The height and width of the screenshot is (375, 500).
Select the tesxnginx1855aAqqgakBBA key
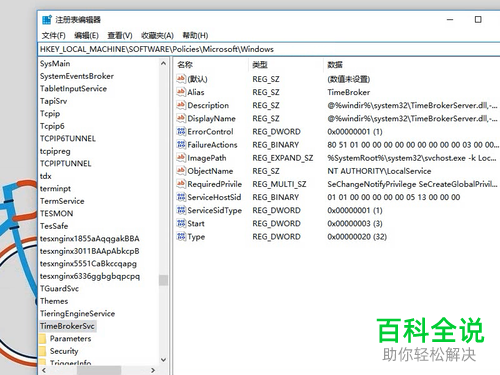[90, 238]
